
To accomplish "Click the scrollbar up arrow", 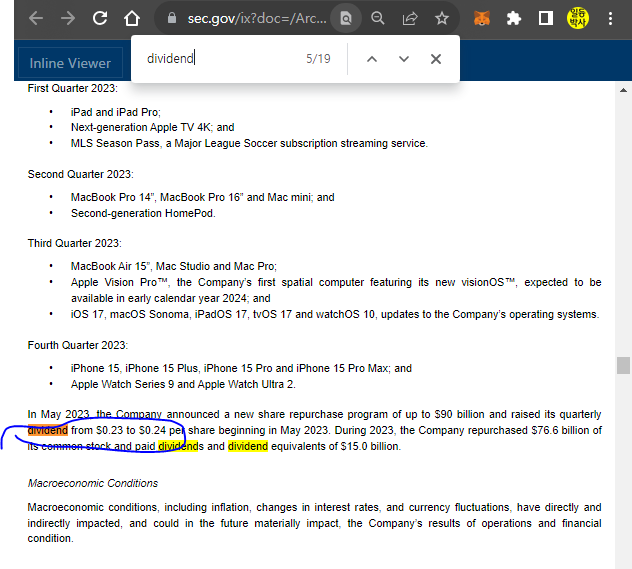I will 623,90.
